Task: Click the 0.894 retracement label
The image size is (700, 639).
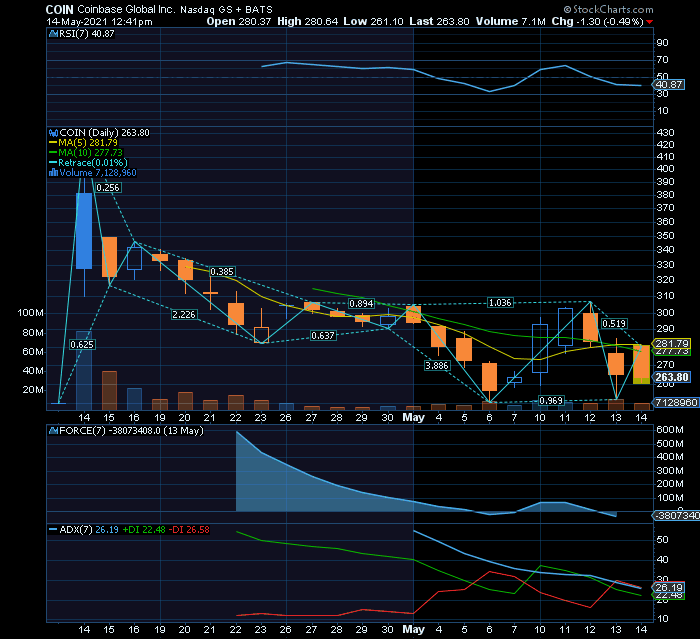Action: pyautogui.click(x=361, y=304)
